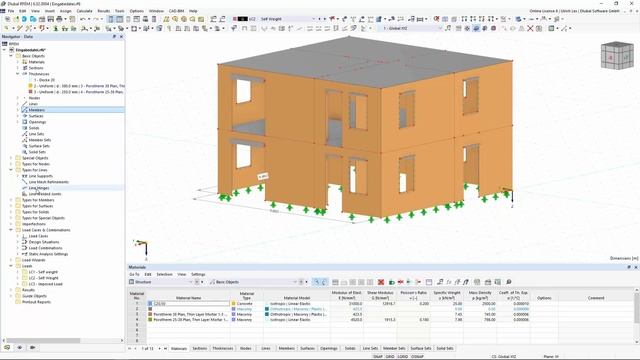This screenshot has height=360, width=640.
Task: Open the Results menu
Action: tap(104, 11)
